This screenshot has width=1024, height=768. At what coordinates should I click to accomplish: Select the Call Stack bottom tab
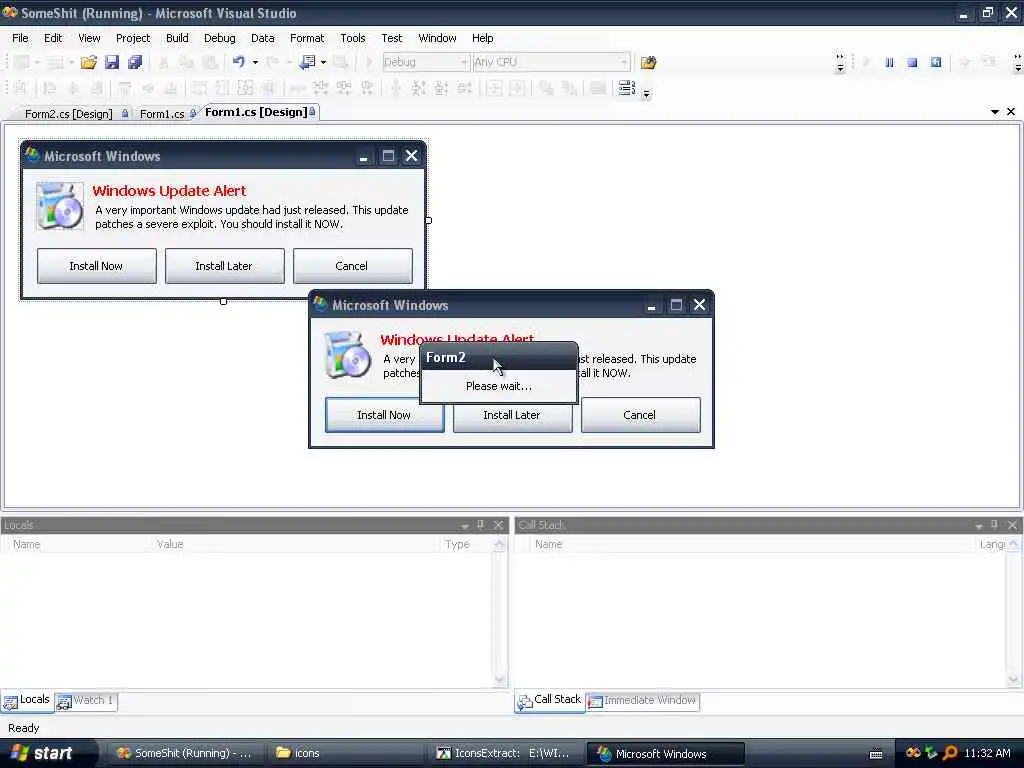click(x=550, y=700)
